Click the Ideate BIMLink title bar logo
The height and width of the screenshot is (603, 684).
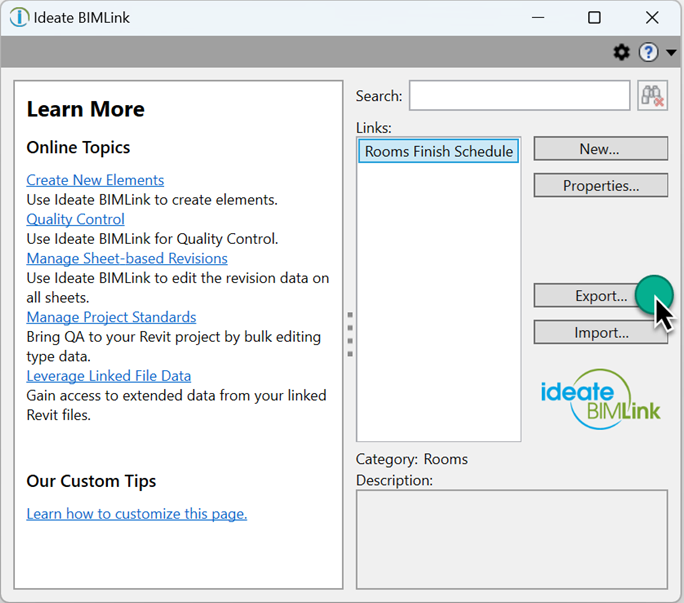pos(19,18)
